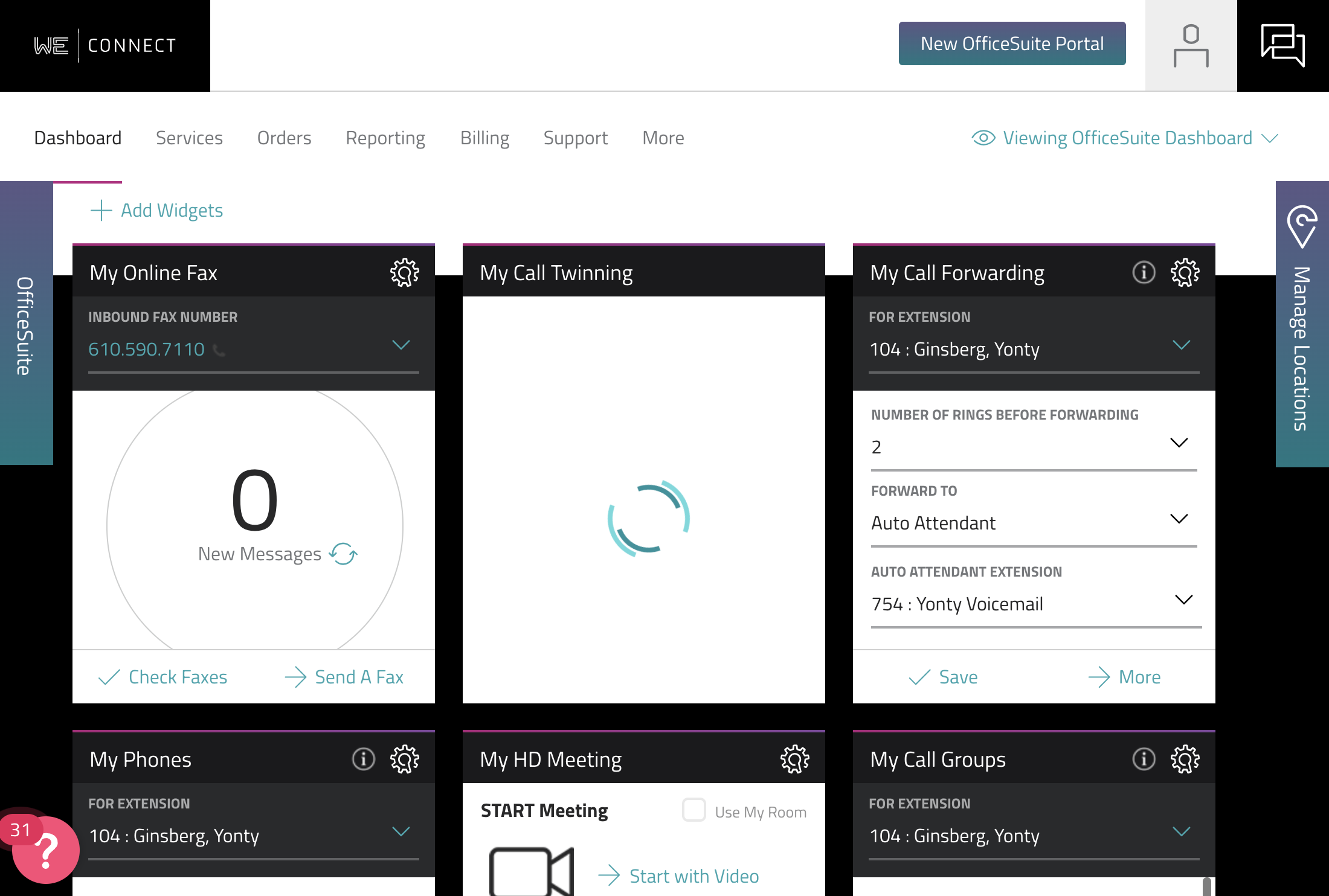Save call forwarding settings

[944, 677]
